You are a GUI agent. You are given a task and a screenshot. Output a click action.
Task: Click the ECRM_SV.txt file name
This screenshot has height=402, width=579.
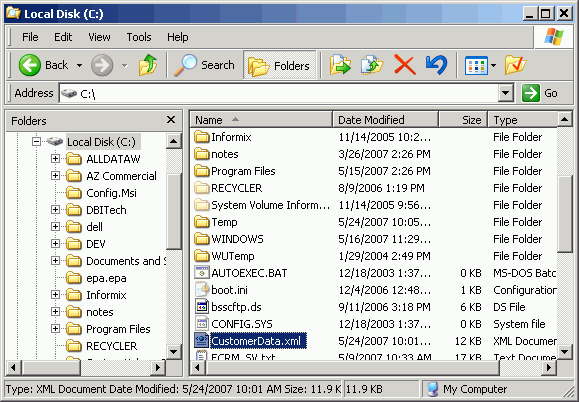[x=243, y=357]
